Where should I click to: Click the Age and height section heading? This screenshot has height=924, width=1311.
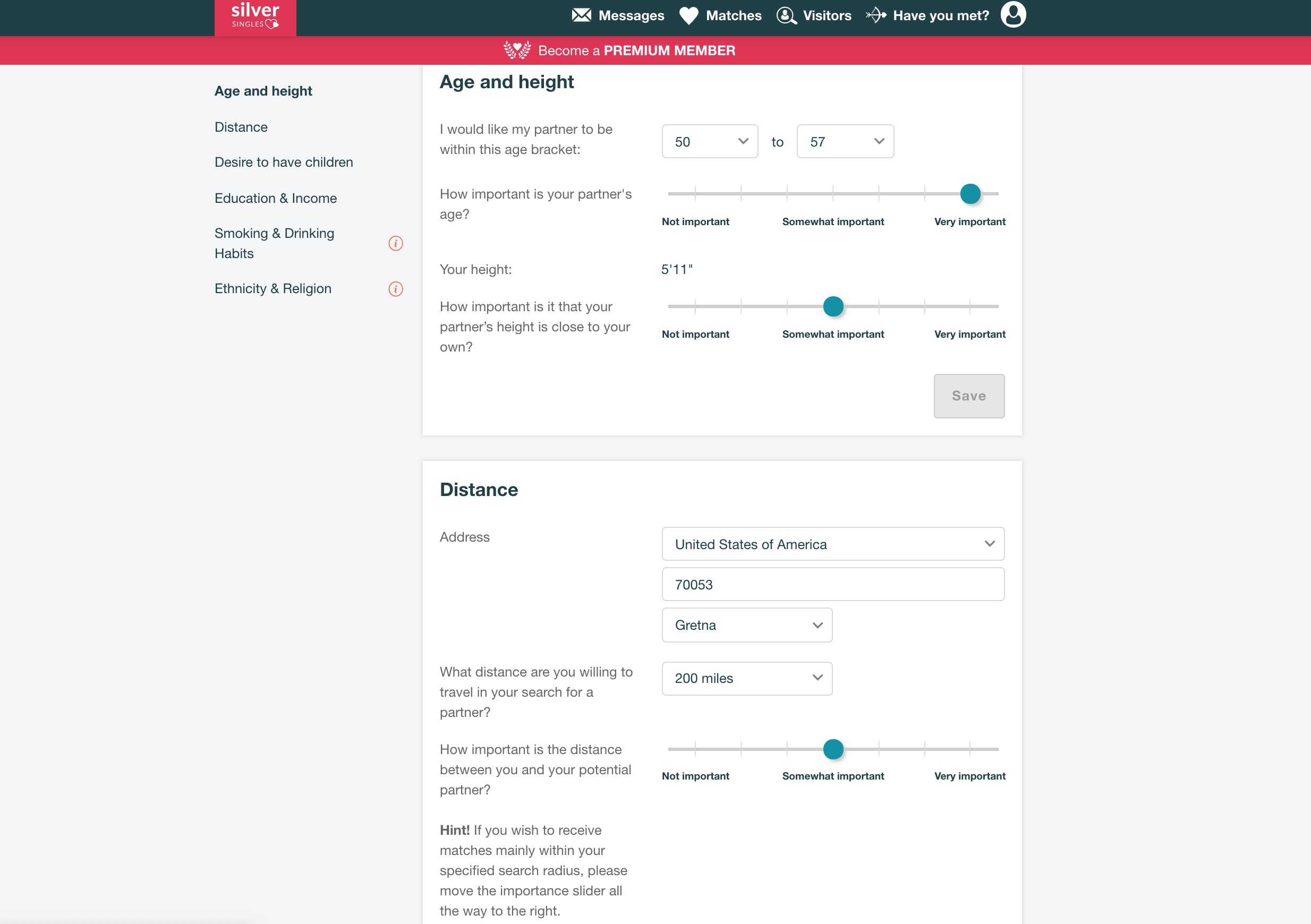pos(506,82)
